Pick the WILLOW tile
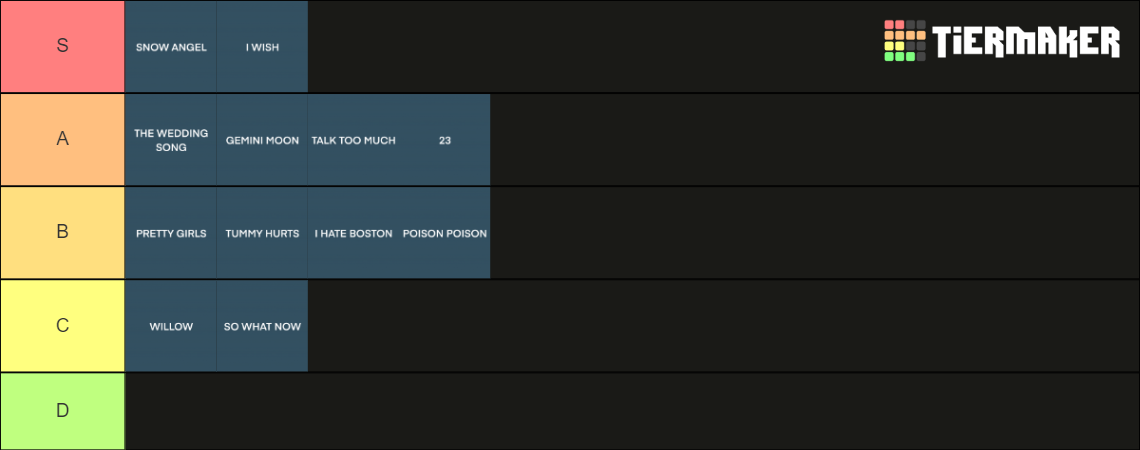Viewport: 1140px width, 450px height. pos(171,326)
